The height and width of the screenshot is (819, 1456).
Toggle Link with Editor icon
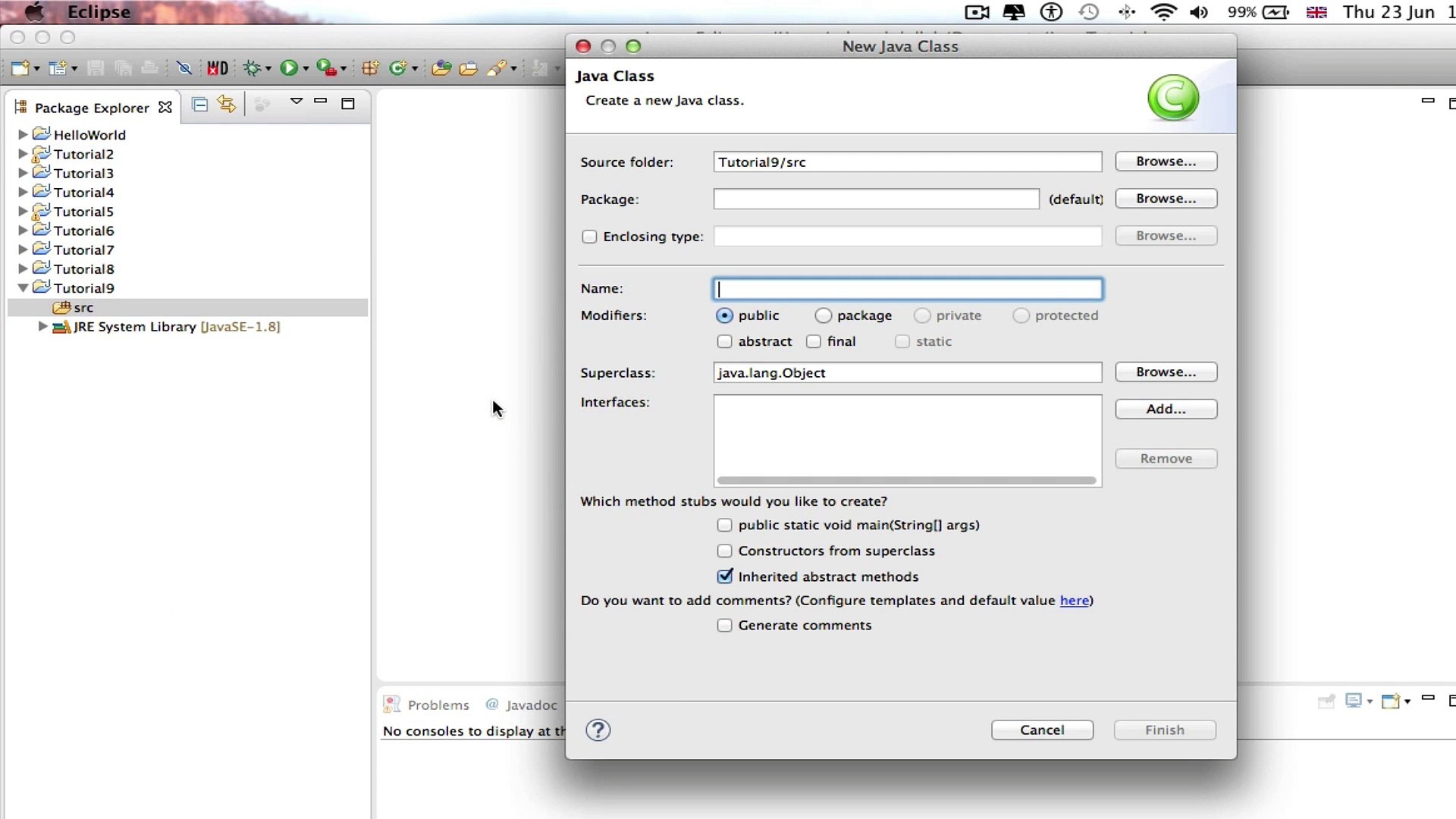(226, 104)
